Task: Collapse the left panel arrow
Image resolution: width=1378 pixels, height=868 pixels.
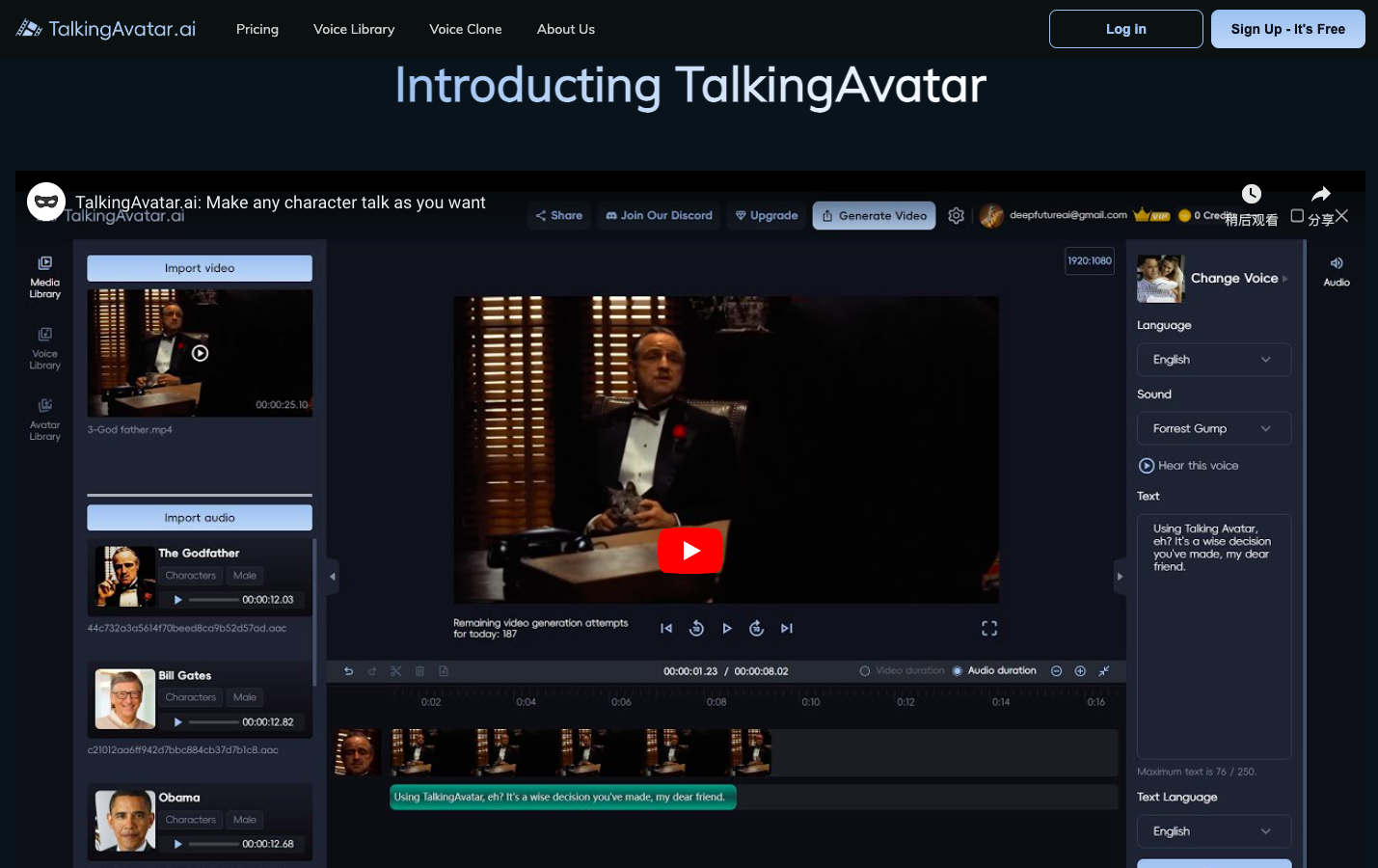Action: pyautogui.click(x=333, y=577)
